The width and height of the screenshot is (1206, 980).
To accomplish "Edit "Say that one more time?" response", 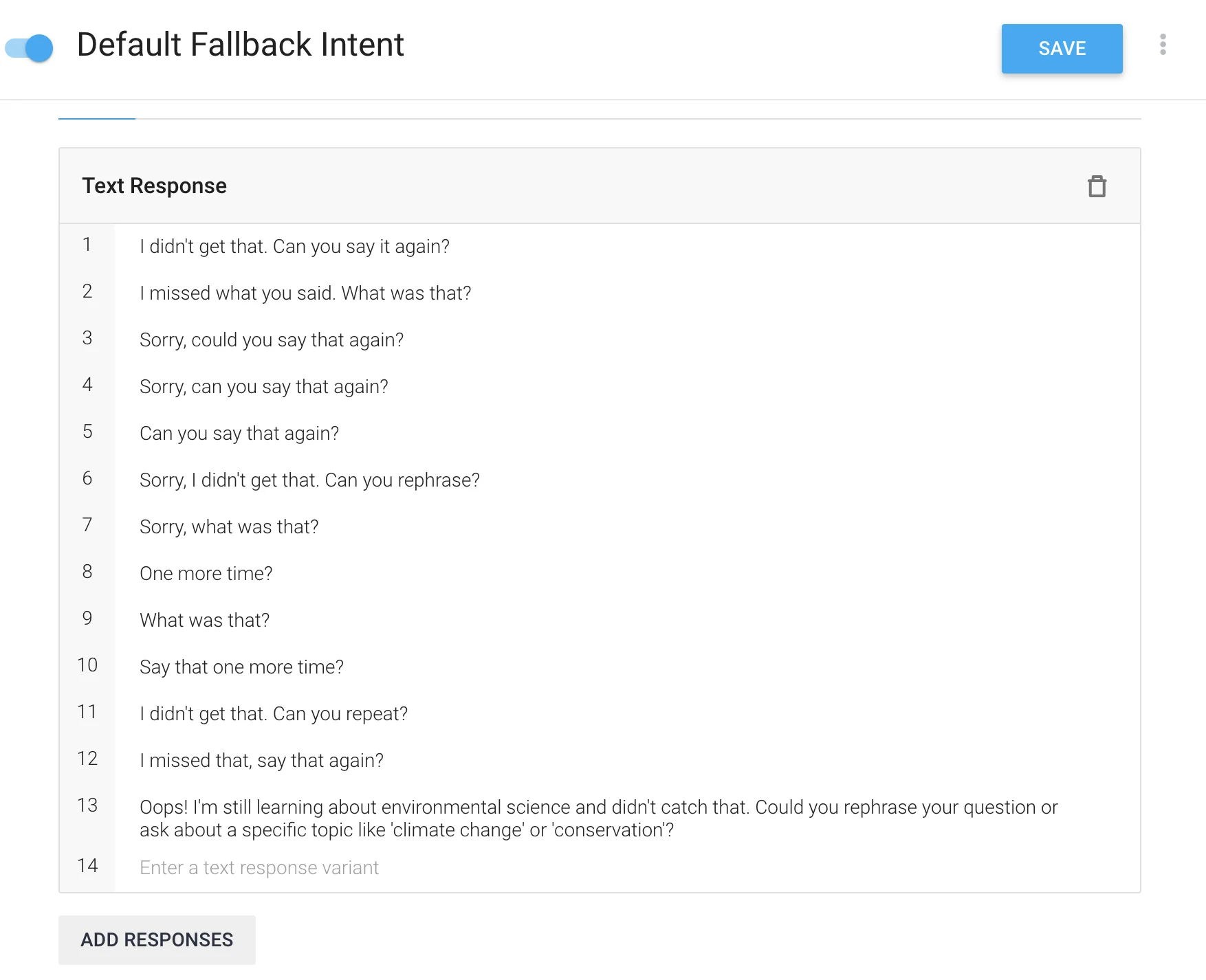I will pyautogui.click(x=241, y=667).
